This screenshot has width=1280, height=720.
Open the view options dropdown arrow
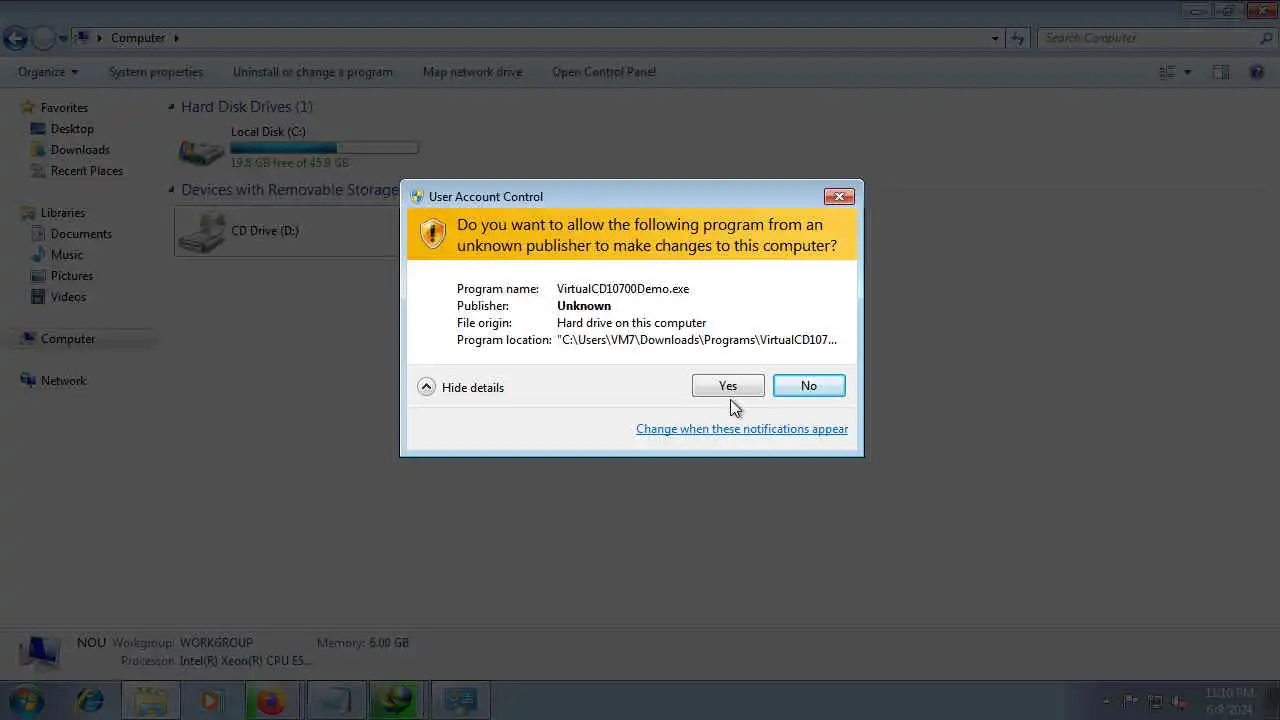coord(1188,72)
